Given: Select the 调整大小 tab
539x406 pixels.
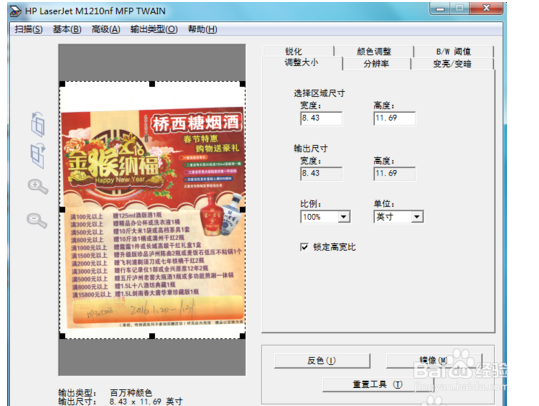Looking at the screenshot, I should (x=302, y=63).
